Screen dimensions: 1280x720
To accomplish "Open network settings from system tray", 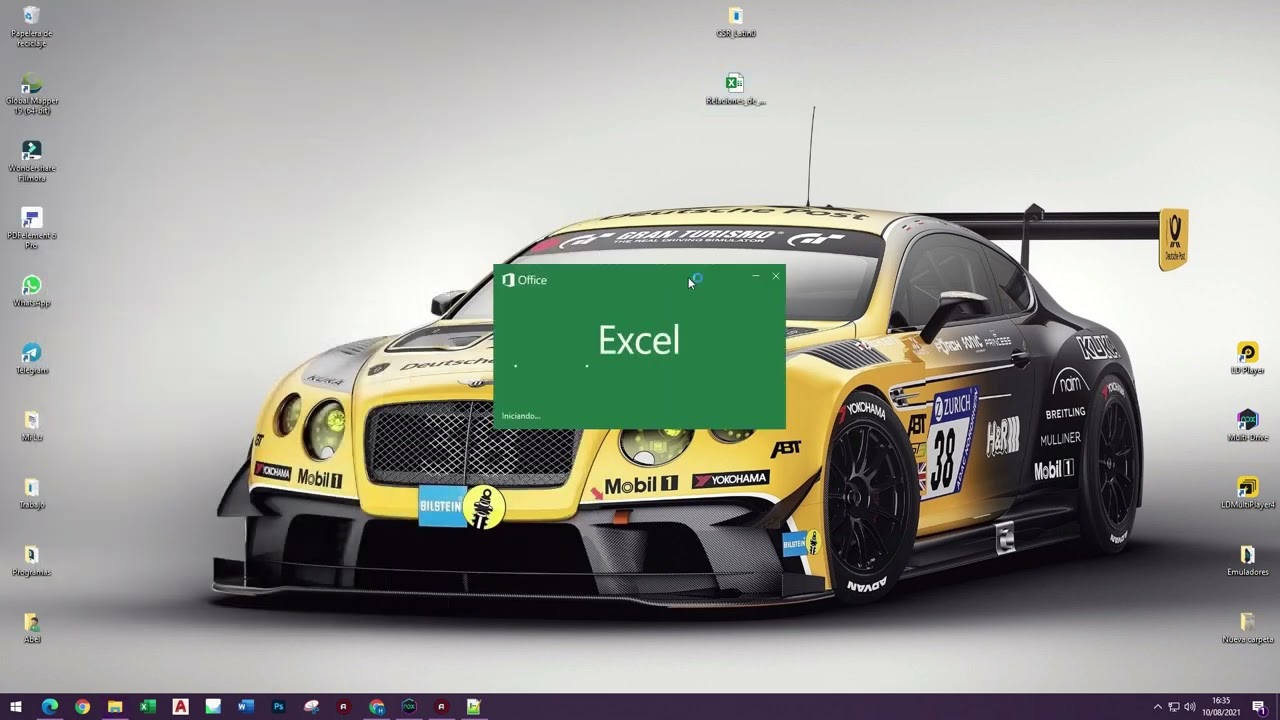I will click(x=1174, y=707).
